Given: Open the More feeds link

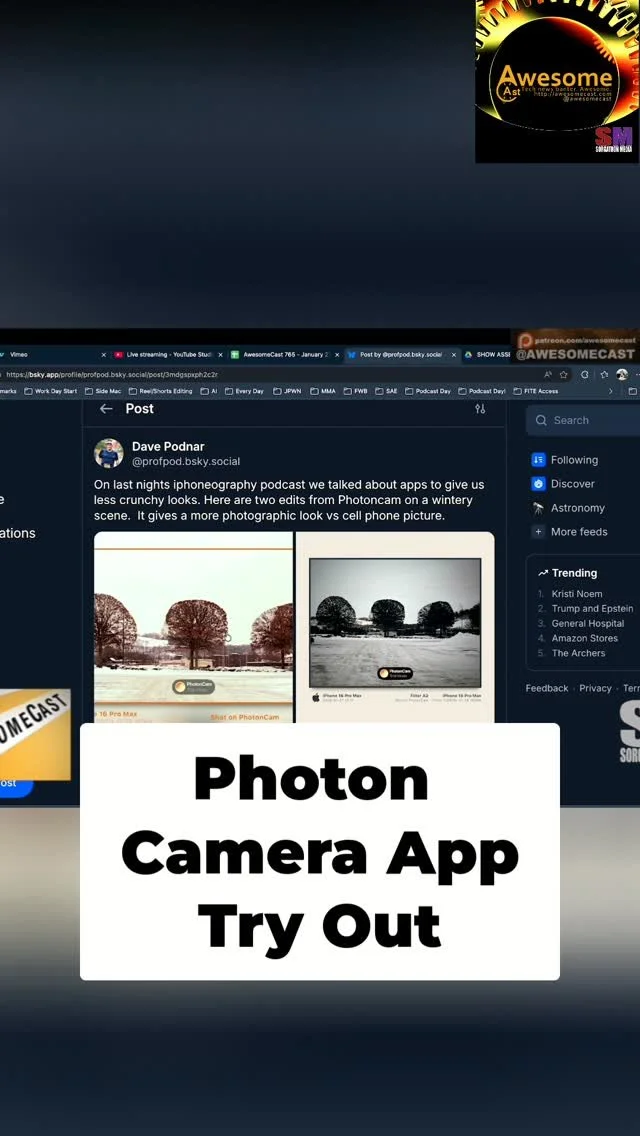Looking at the screenshot, I should click(x=579, y=532).
